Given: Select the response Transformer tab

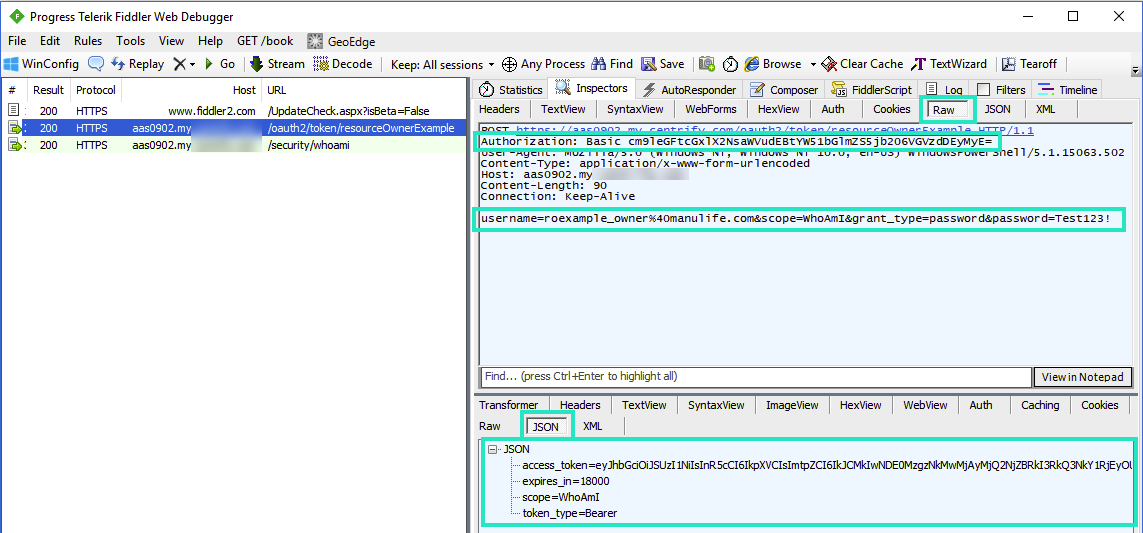Looking at the screenshot, I should pos(509,405).
